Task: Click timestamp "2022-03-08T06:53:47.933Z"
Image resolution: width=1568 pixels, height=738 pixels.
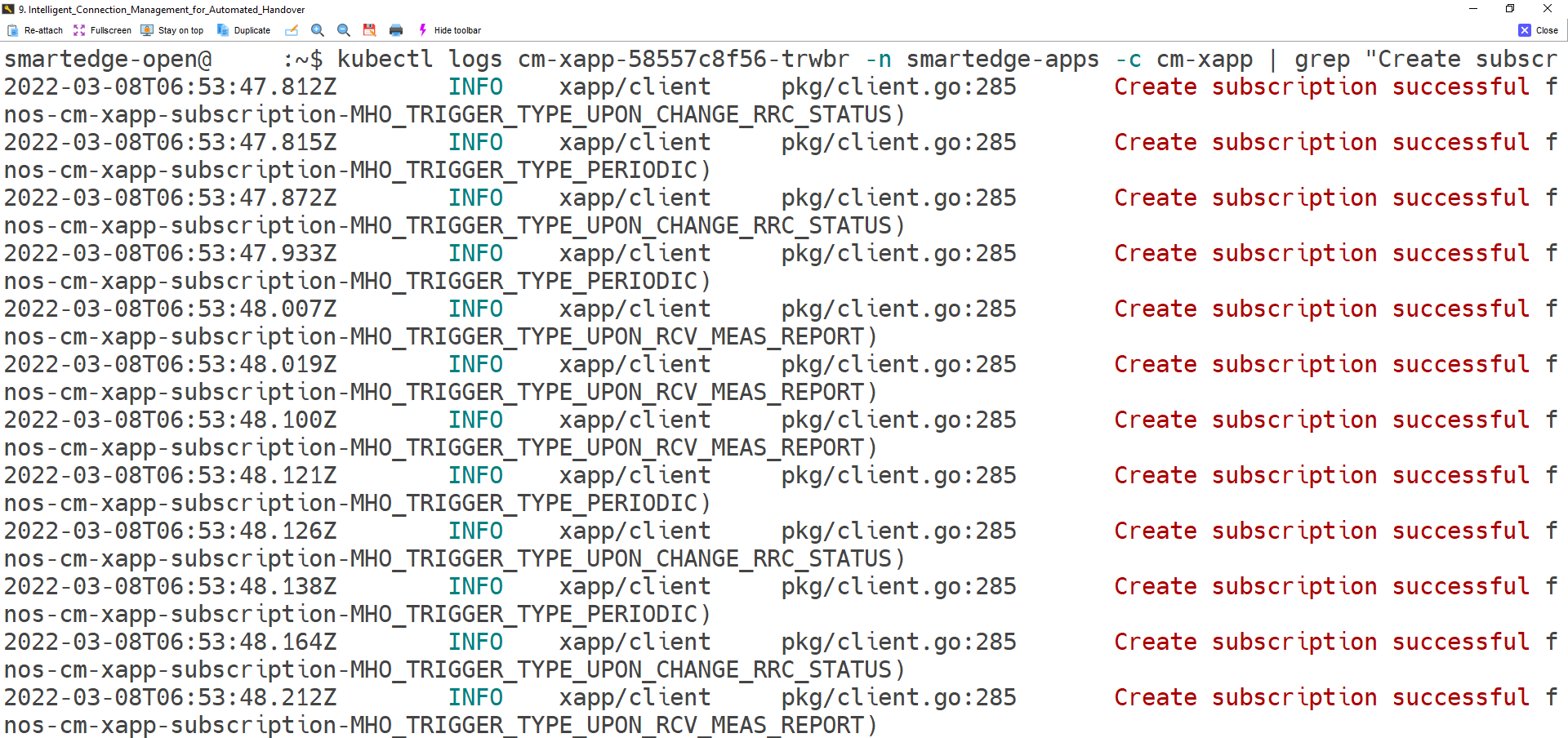Action: pyautogui.click(x=171, y=254)
